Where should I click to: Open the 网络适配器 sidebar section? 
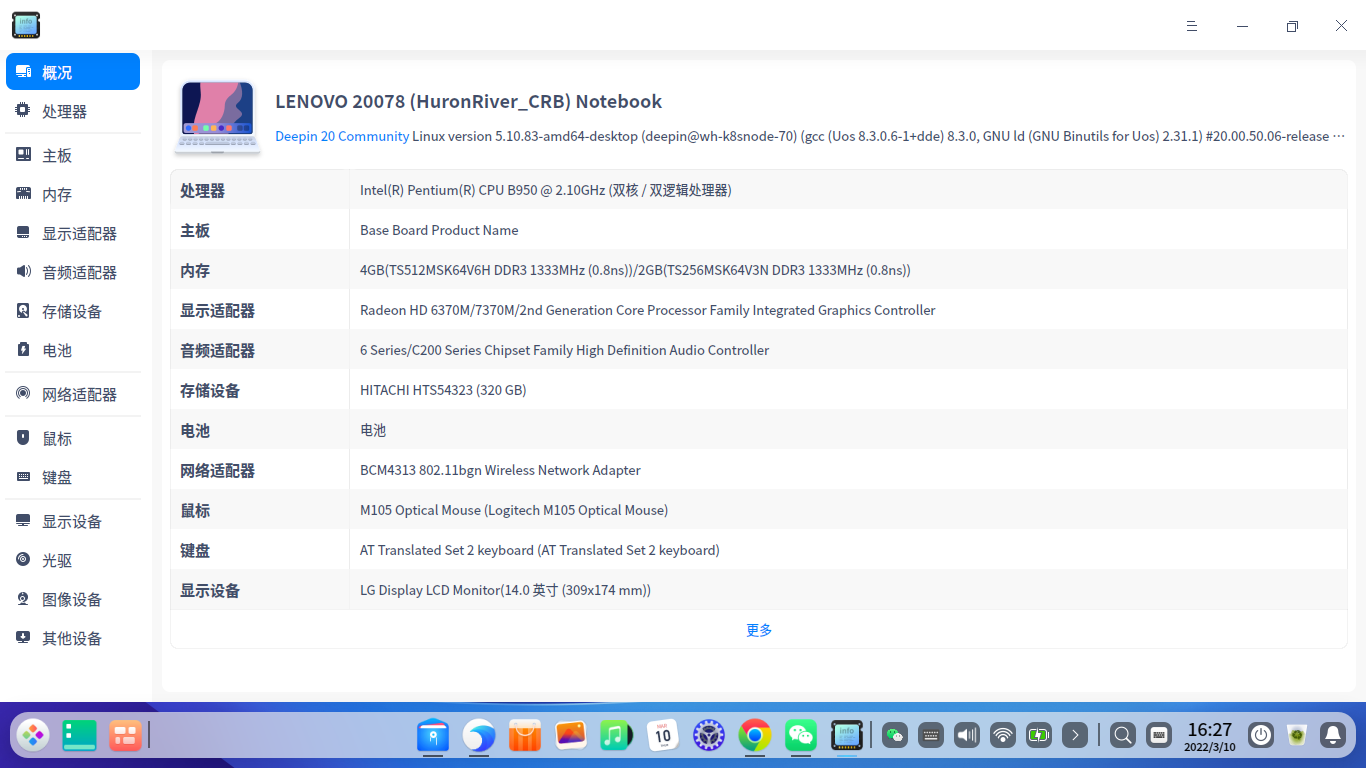tap(73, 394)
